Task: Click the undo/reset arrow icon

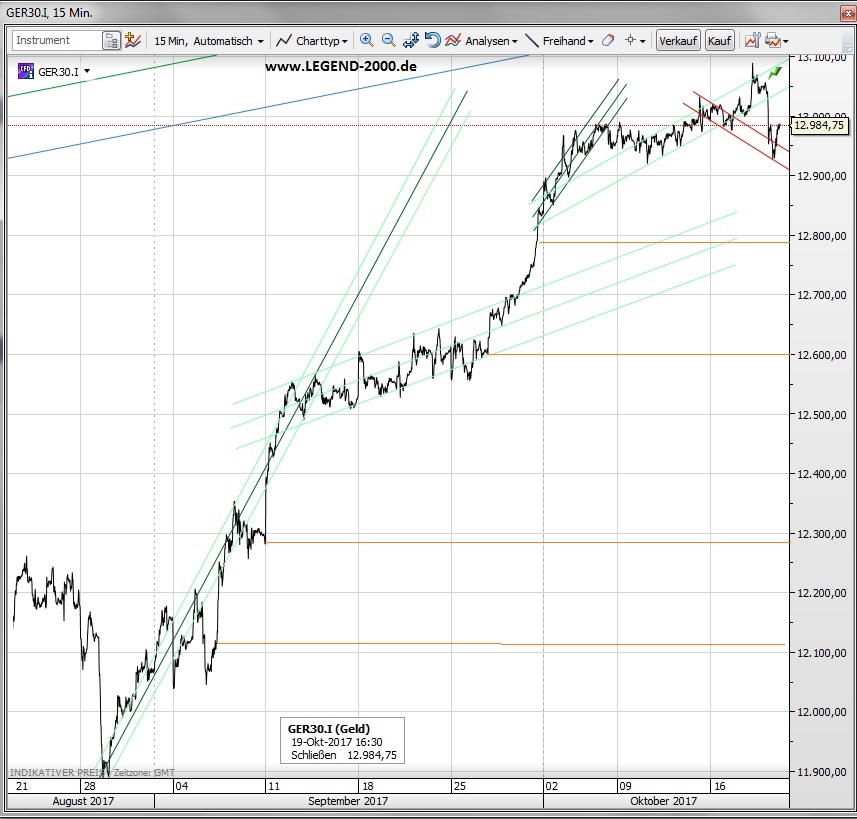Action: pos(432,40)
